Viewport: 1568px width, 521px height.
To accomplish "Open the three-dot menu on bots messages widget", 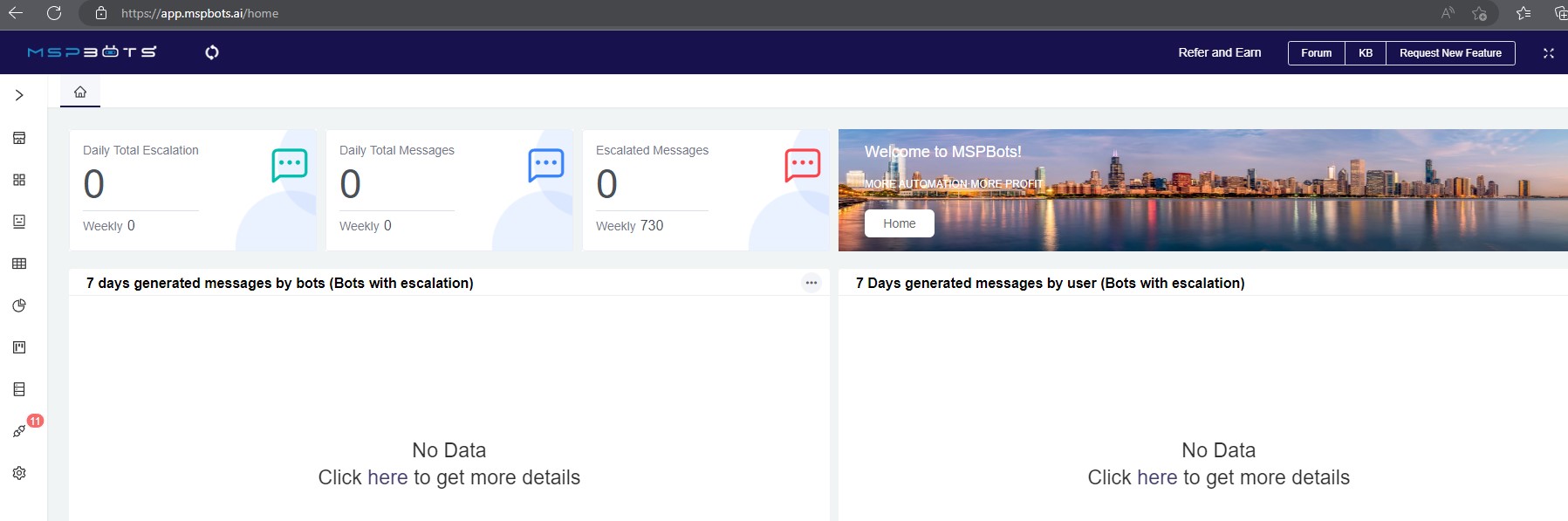I will pos(811,283).
